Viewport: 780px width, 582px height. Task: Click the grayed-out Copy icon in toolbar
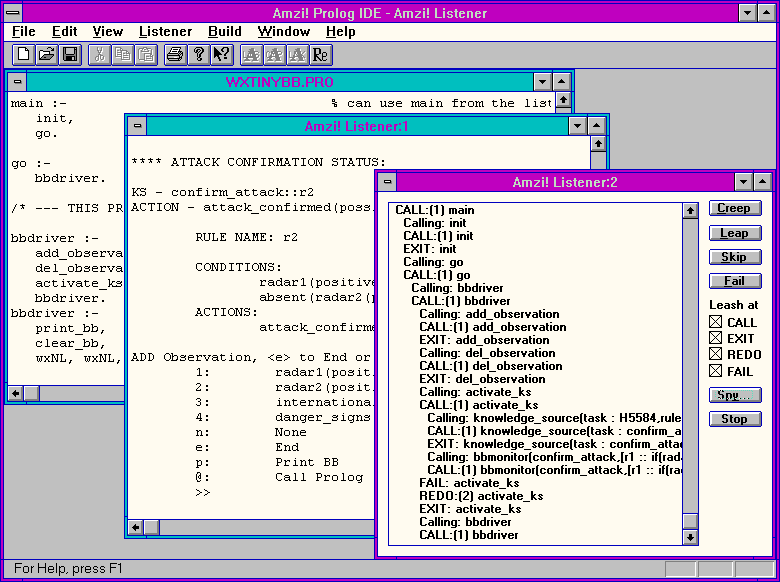pyautogui.click(x=123, y=55)
